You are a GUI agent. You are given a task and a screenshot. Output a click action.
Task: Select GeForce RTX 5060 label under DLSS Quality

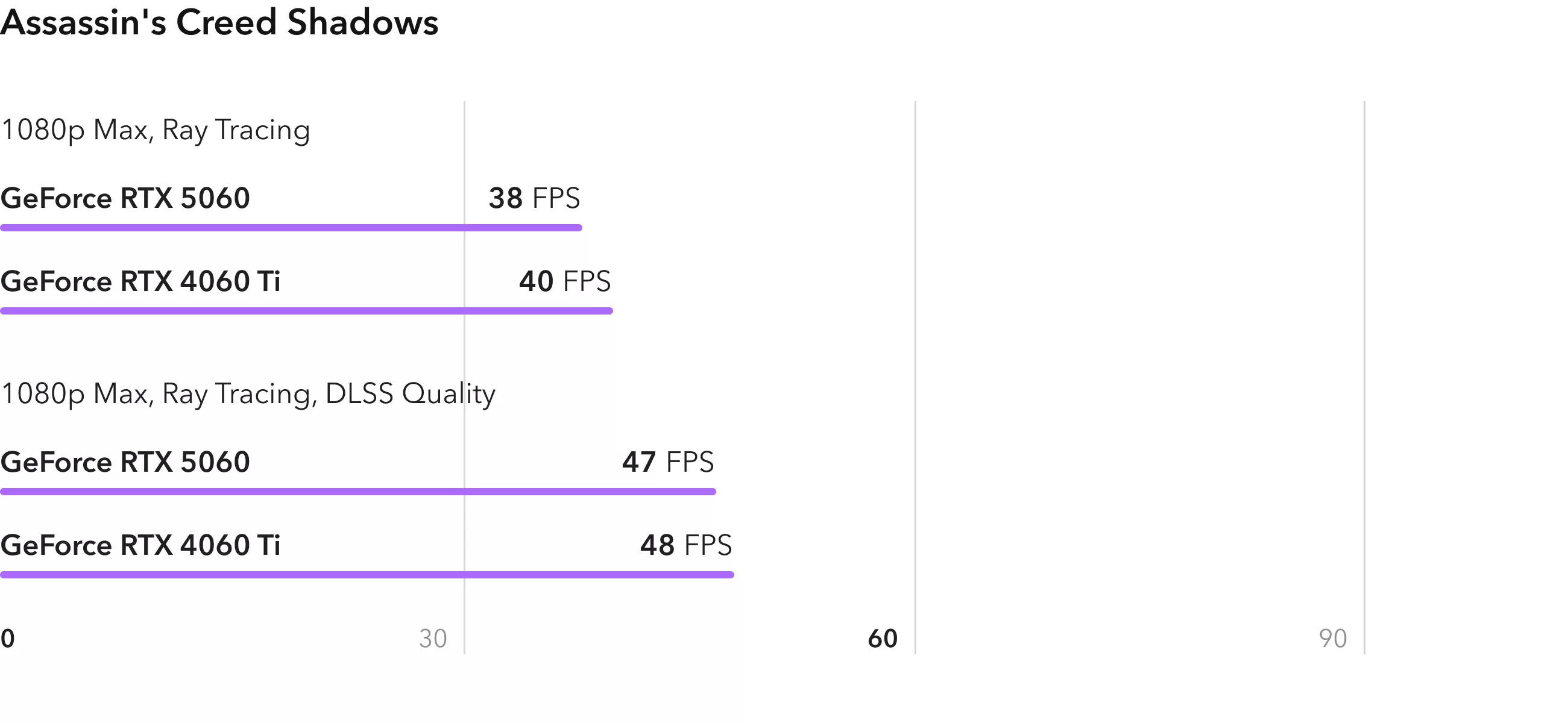[125, 462]
